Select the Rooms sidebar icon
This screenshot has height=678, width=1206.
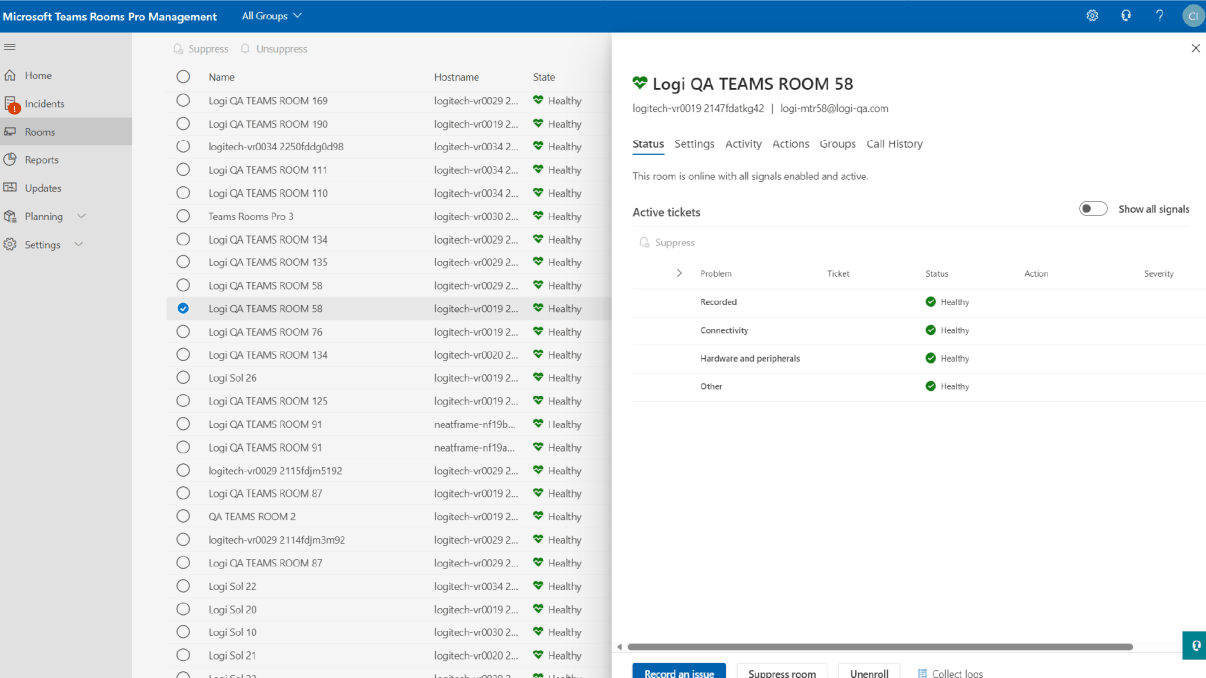click(10, 132)
